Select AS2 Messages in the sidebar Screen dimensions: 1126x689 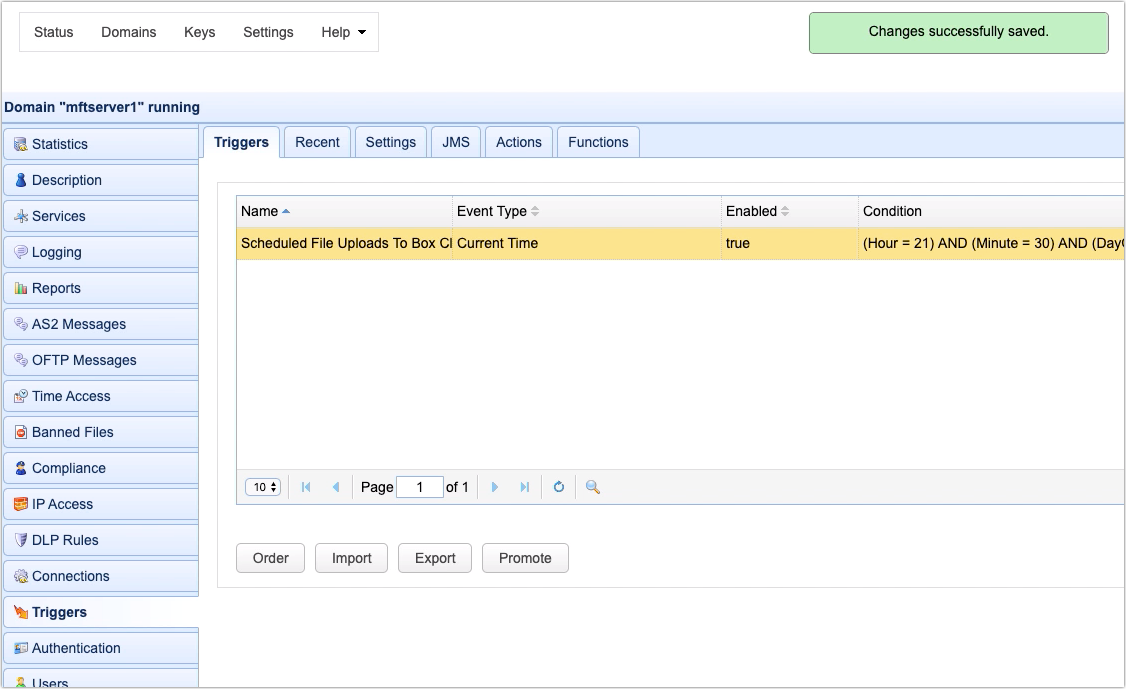point(80,324)
